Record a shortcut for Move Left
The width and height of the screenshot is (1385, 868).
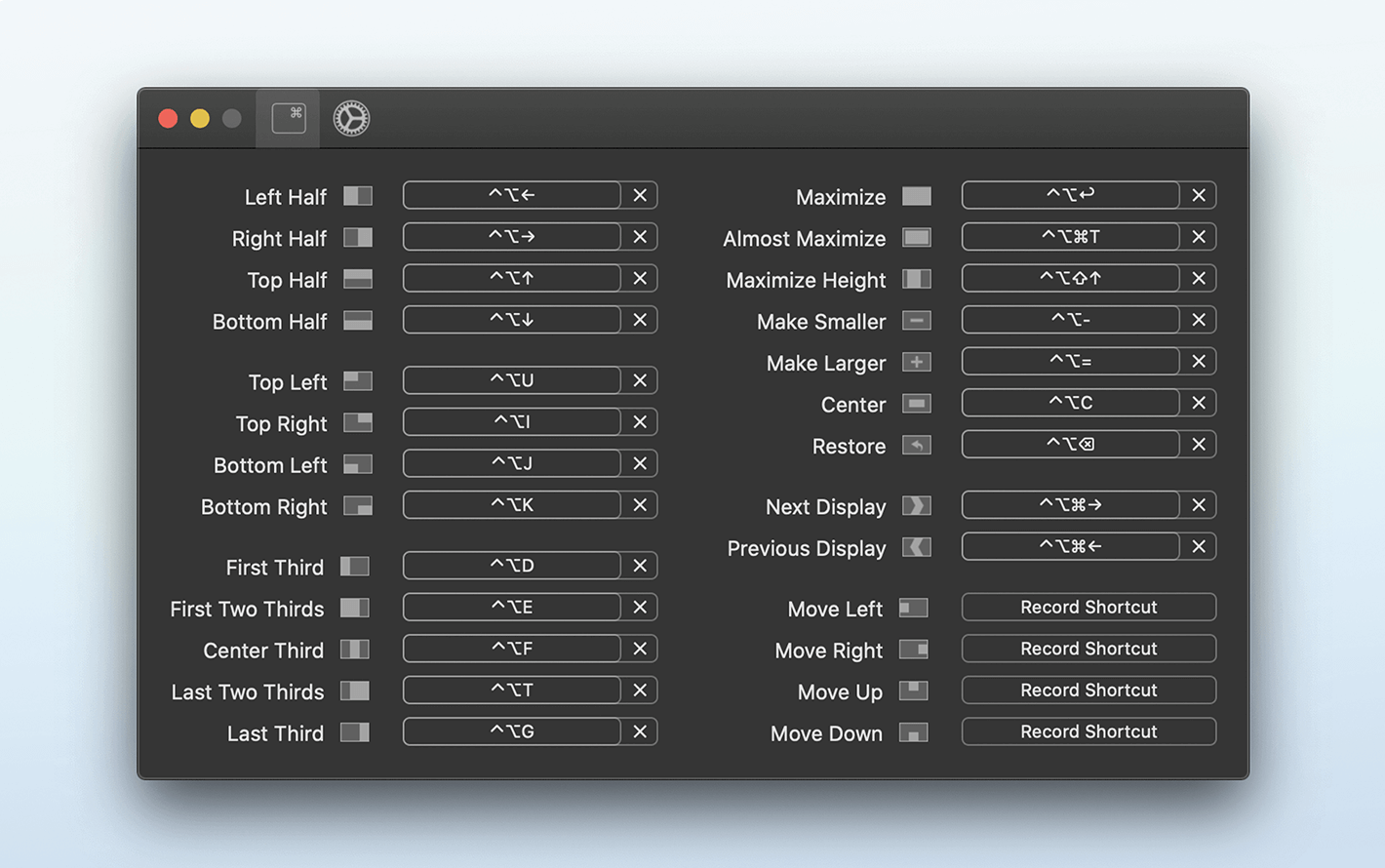pos(1088,608)
